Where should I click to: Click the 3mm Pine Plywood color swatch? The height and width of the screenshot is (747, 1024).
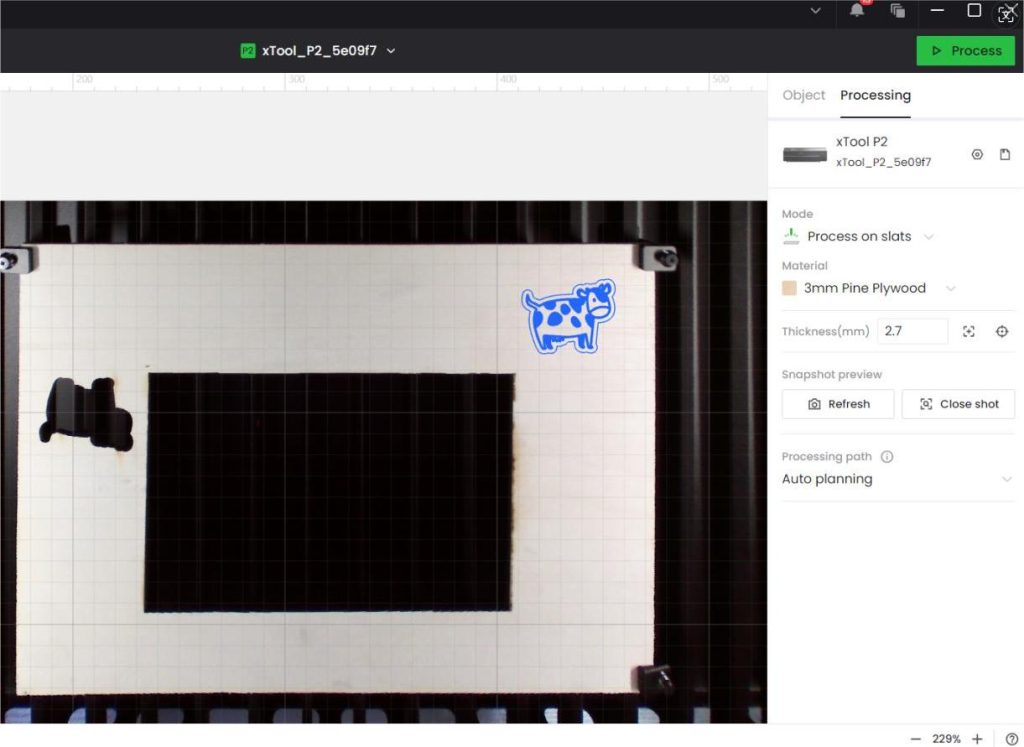coord(790,288)
